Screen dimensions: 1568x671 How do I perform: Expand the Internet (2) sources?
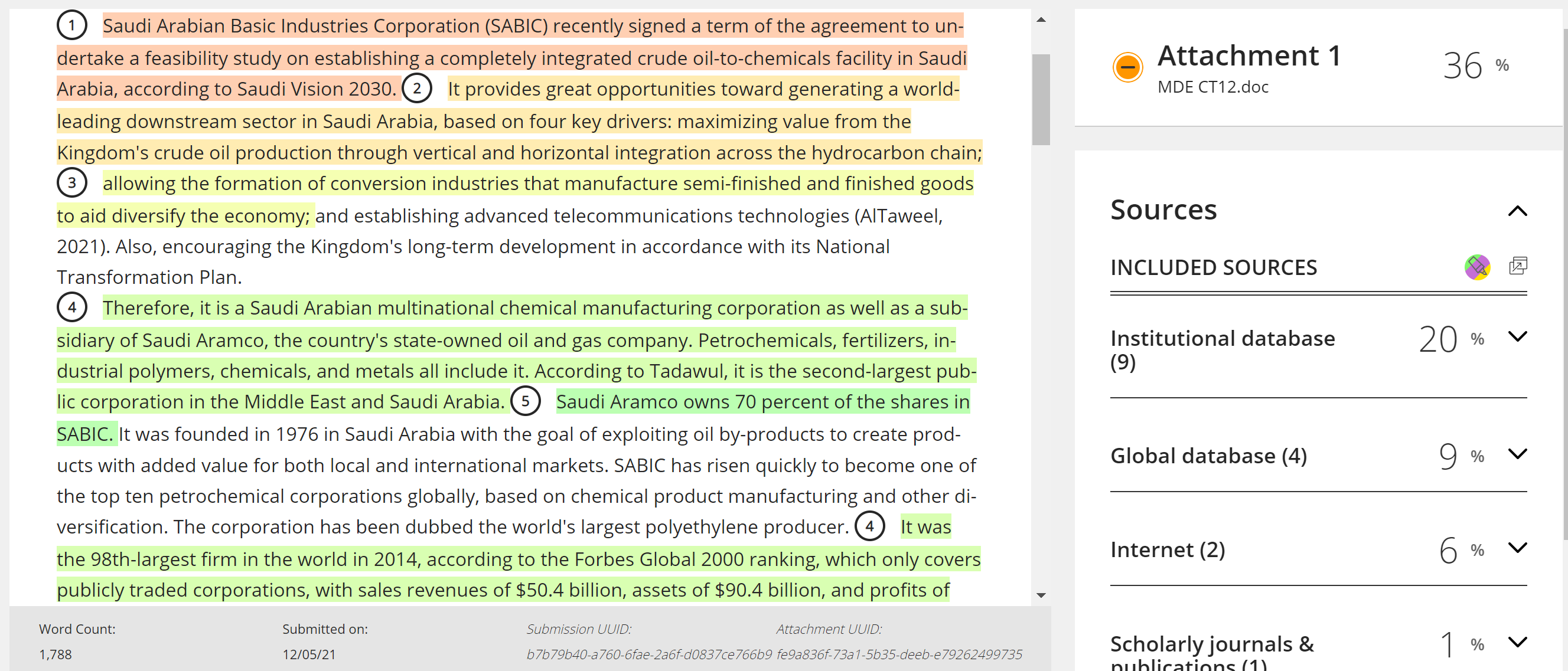[x=1517, y=548]
